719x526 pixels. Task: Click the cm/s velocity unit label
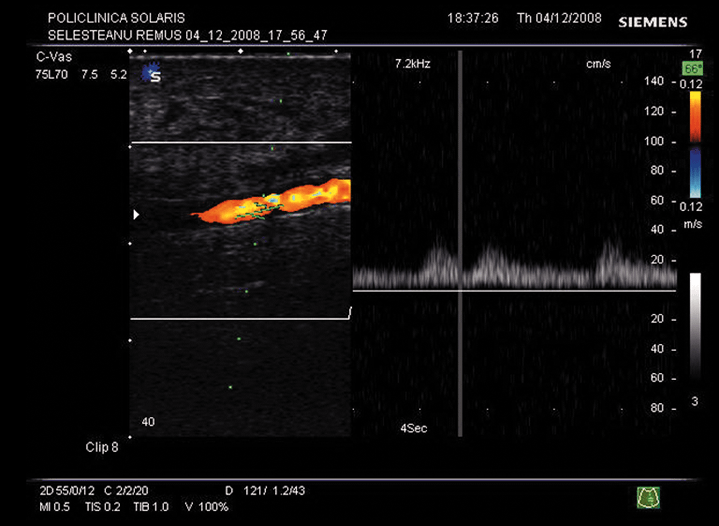(x=599, y=63)
